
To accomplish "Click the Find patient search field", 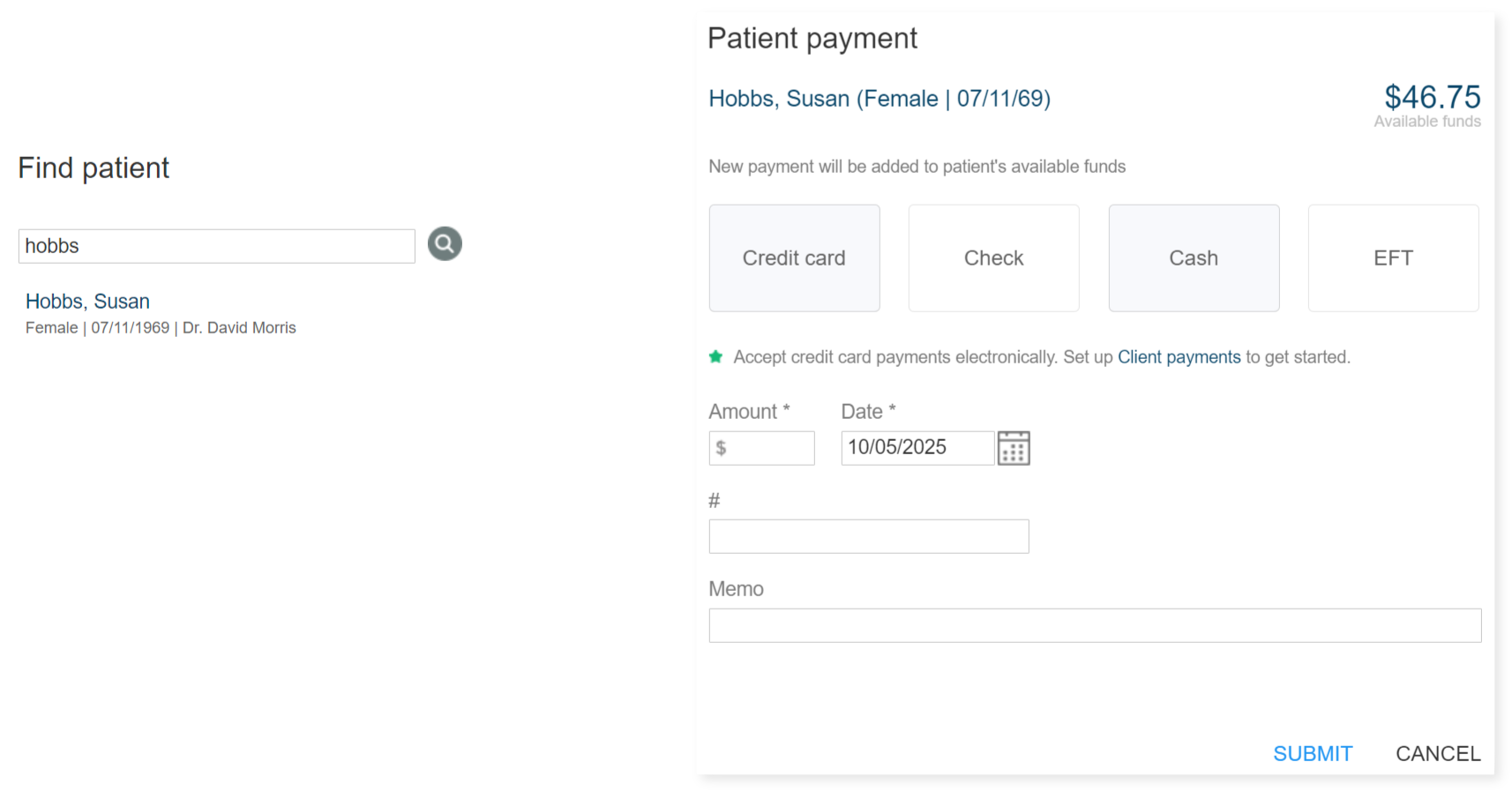I will [x=216, y=246].
